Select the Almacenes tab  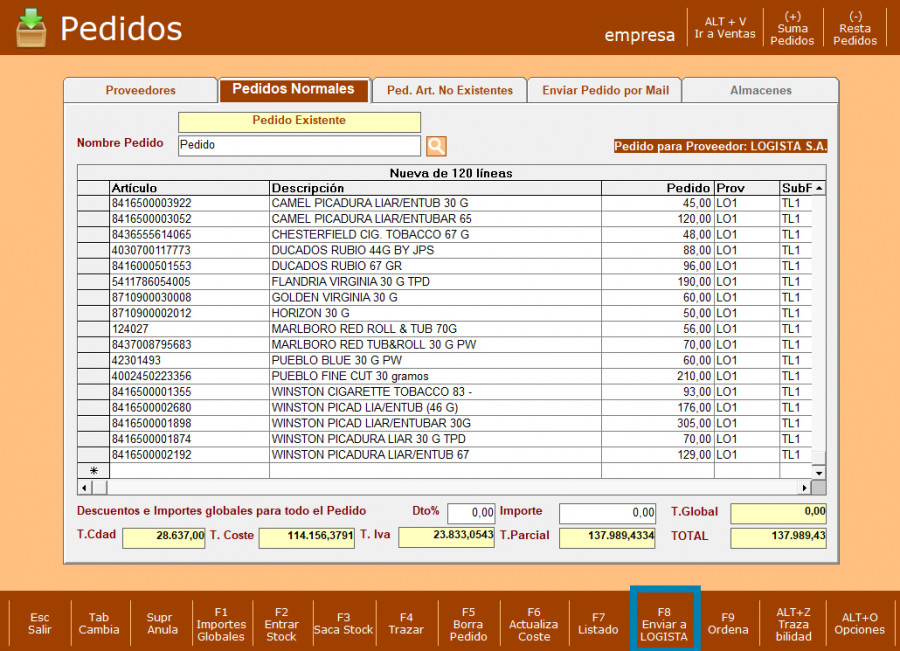[x=760, y=90]
